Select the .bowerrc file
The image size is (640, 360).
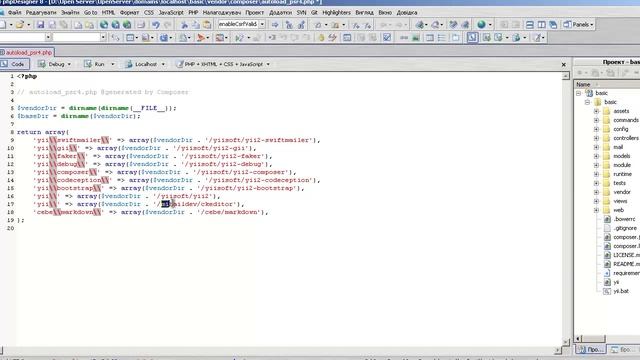point(624,219)
